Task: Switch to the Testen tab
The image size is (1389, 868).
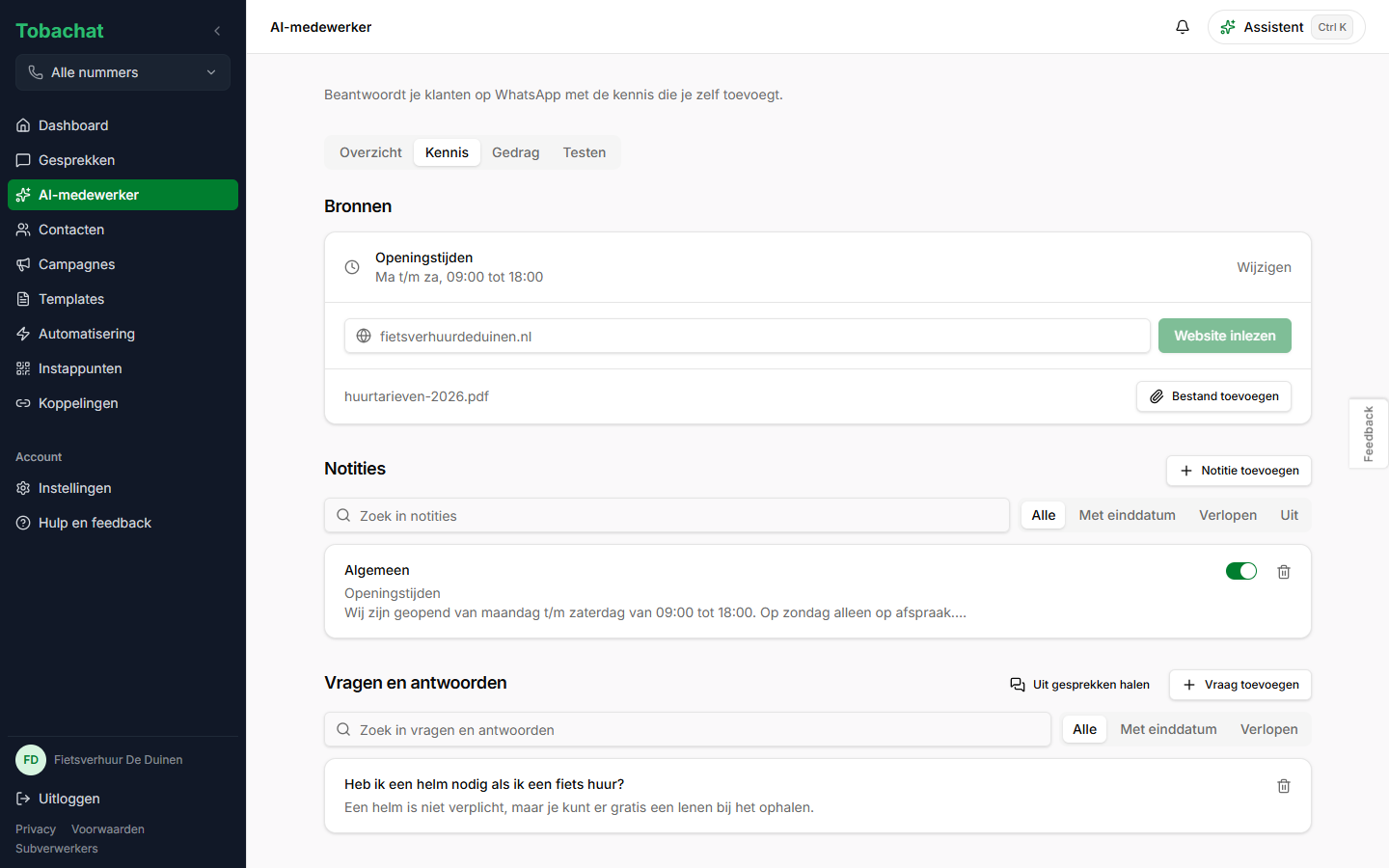Action: pyautogui.click(x=585, y=152)
